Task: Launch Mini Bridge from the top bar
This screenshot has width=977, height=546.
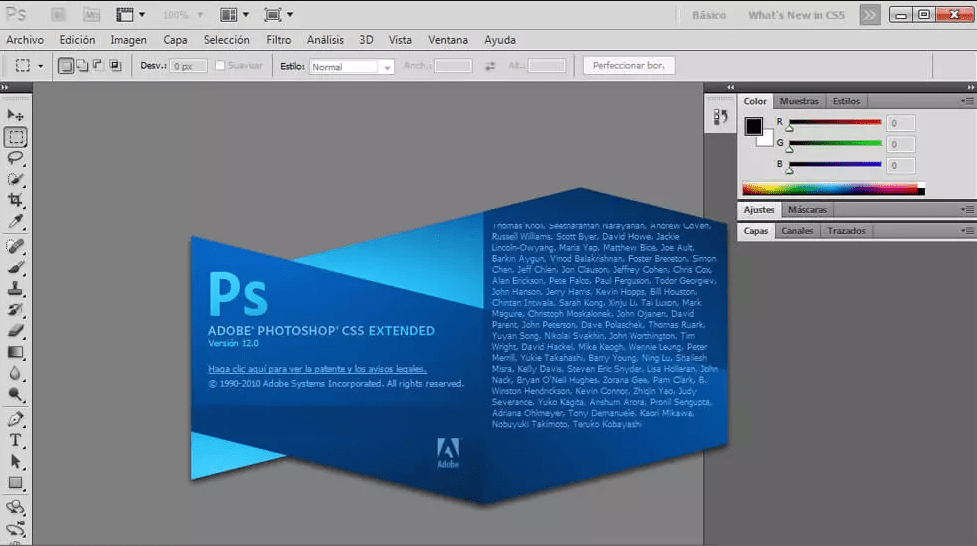Action: (x=92, y=14)
